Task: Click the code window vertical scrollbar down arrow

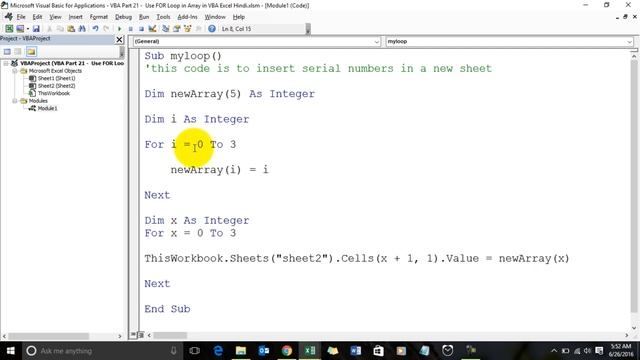Action: tap(634, 328)
